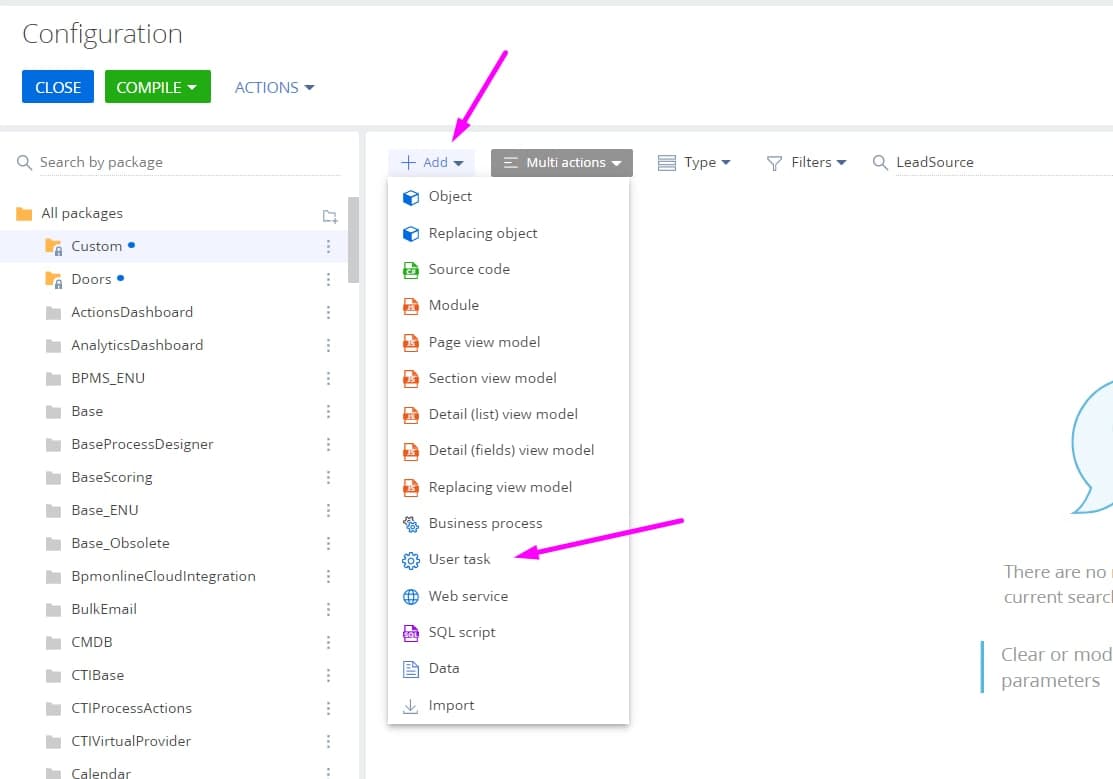Click the Filters funnel icon
This screenshot has width=1113, height=779.
point(774,163)
